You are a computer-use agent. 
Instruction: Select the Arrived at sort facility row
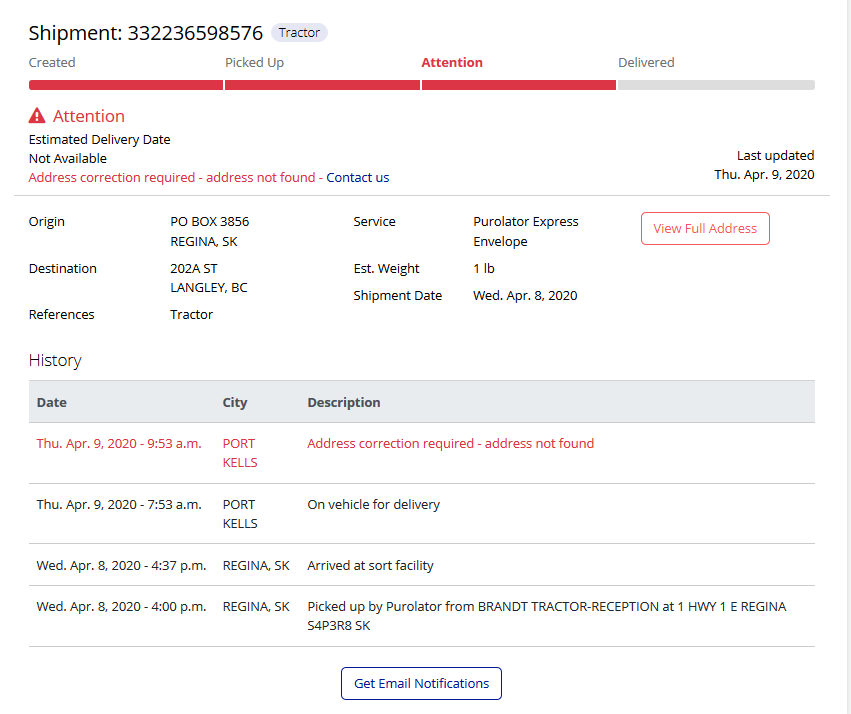point(370,566)
